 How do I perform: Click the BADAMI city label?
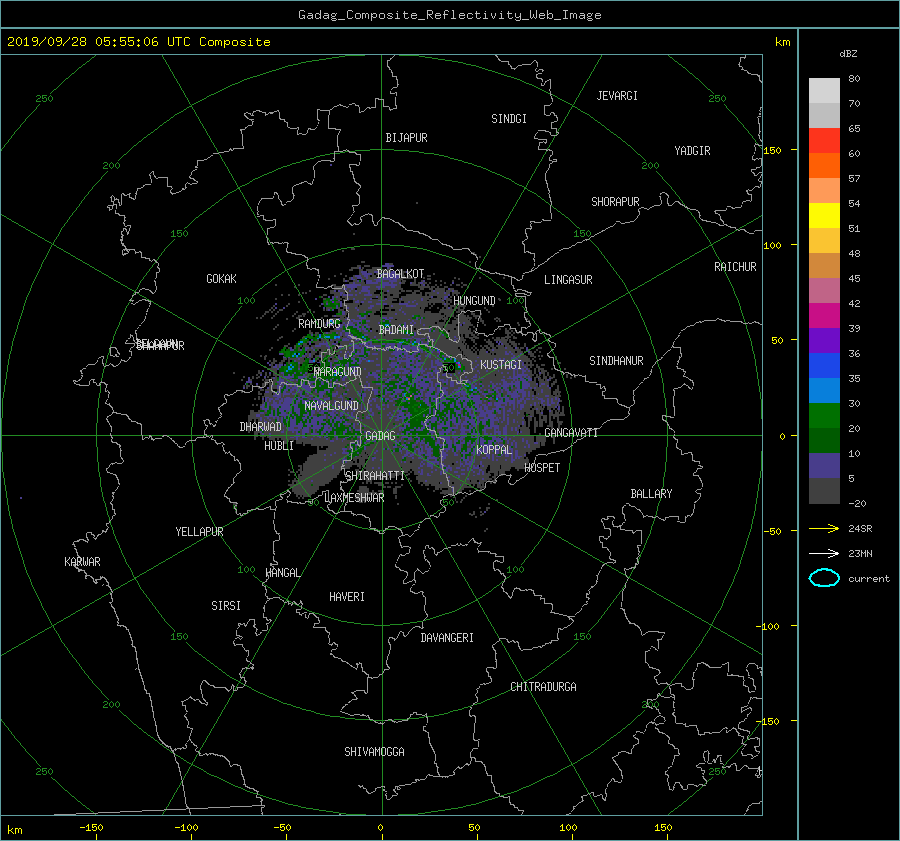click(396, 330)
